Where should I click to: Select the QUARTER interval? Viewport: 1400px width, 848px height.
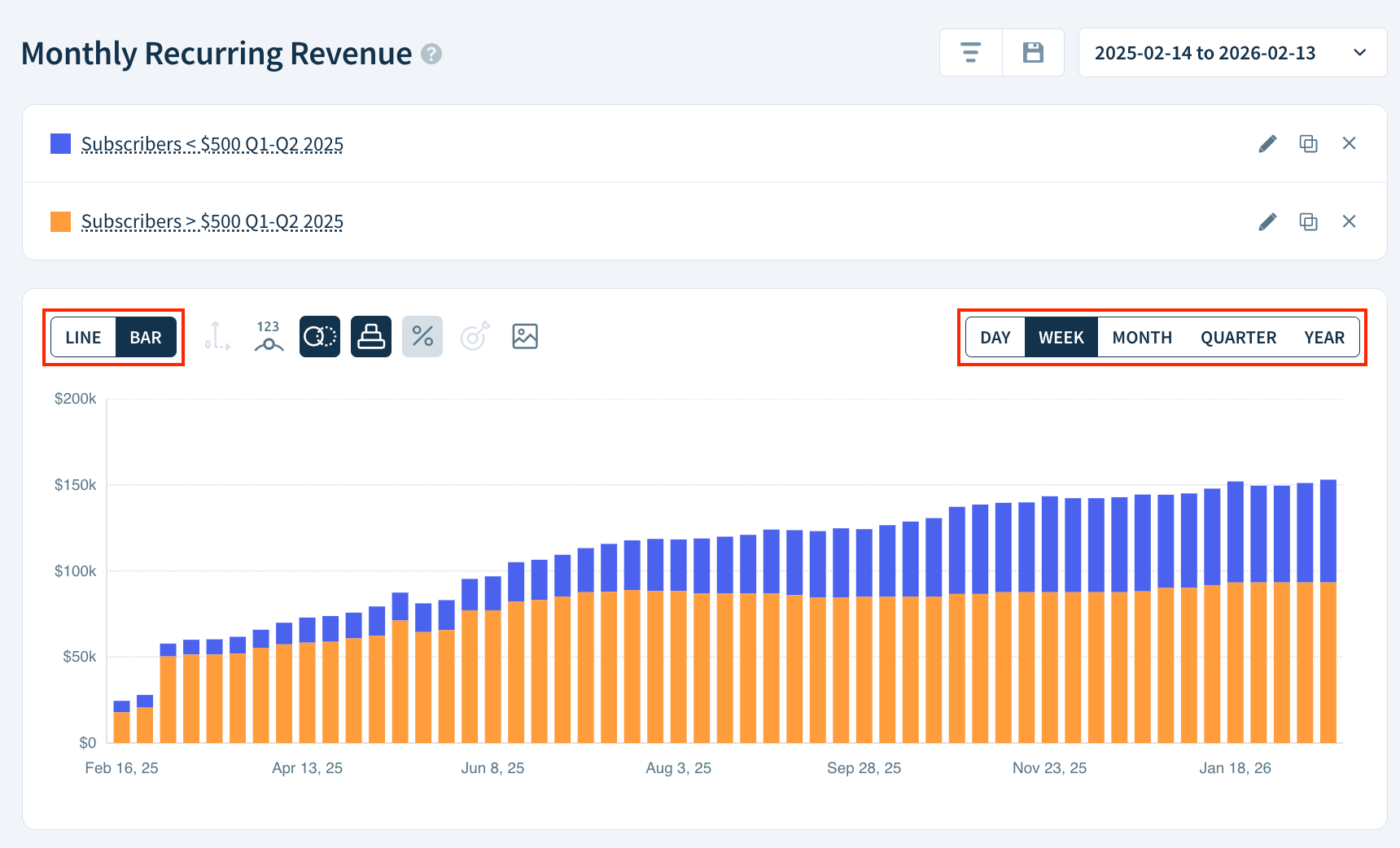1238,337
